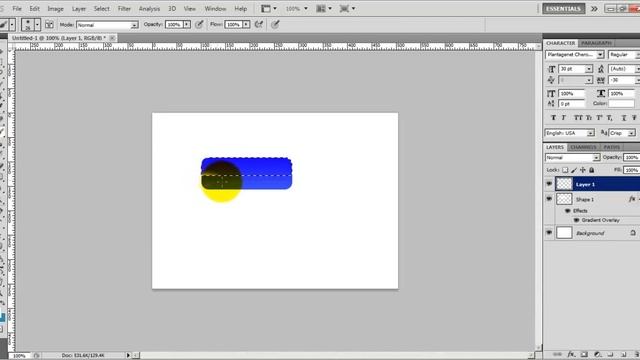Open the Screen Mode dropdown

click(347, 9)
